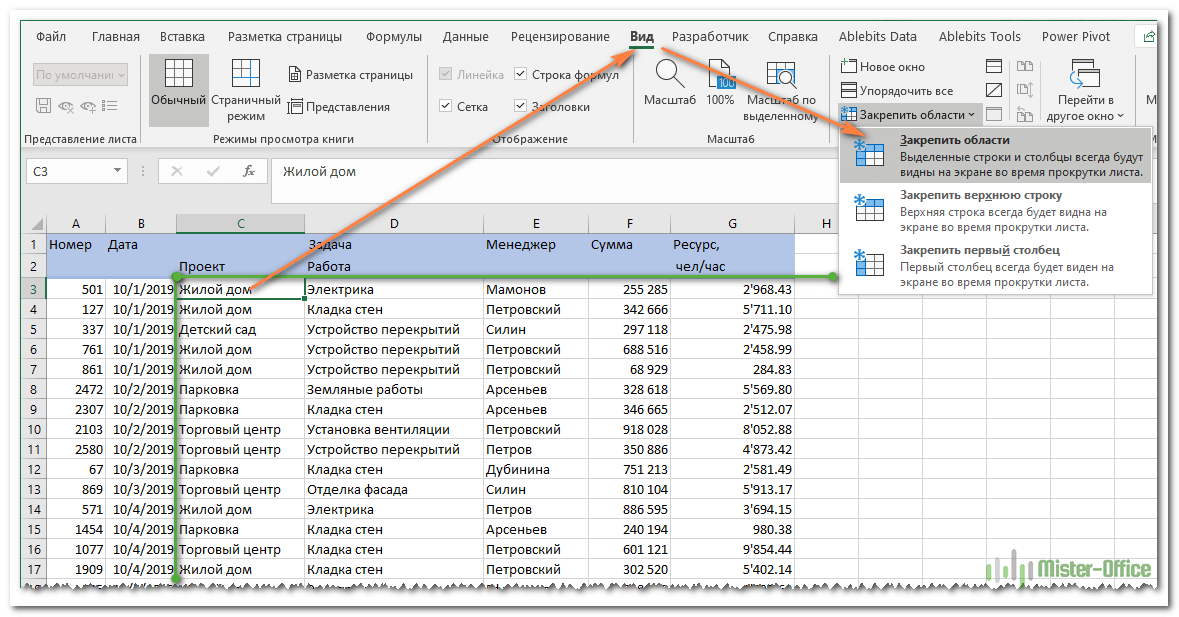Select the Обычный view mode

(178, 89)
